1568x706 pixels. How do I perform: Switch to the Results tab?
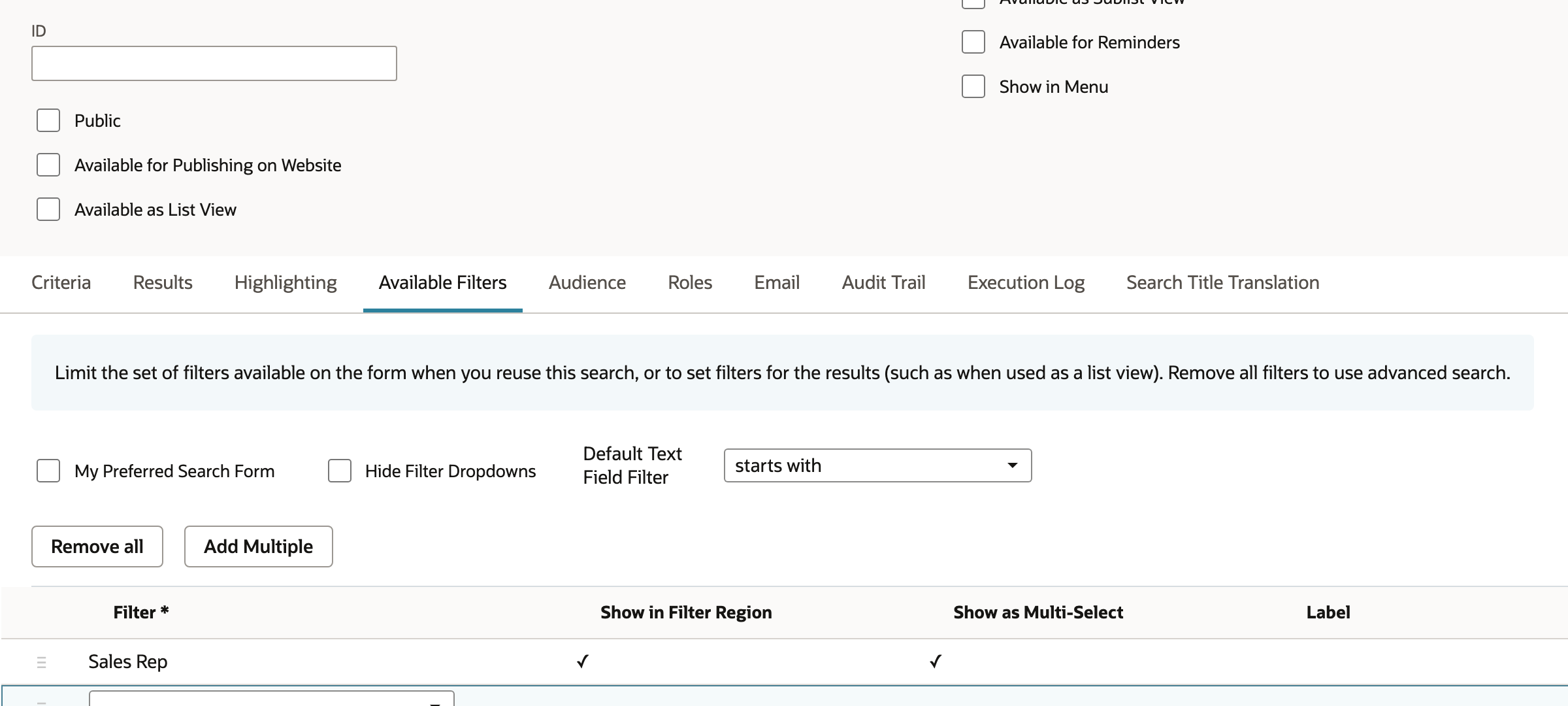pos(163,282)
